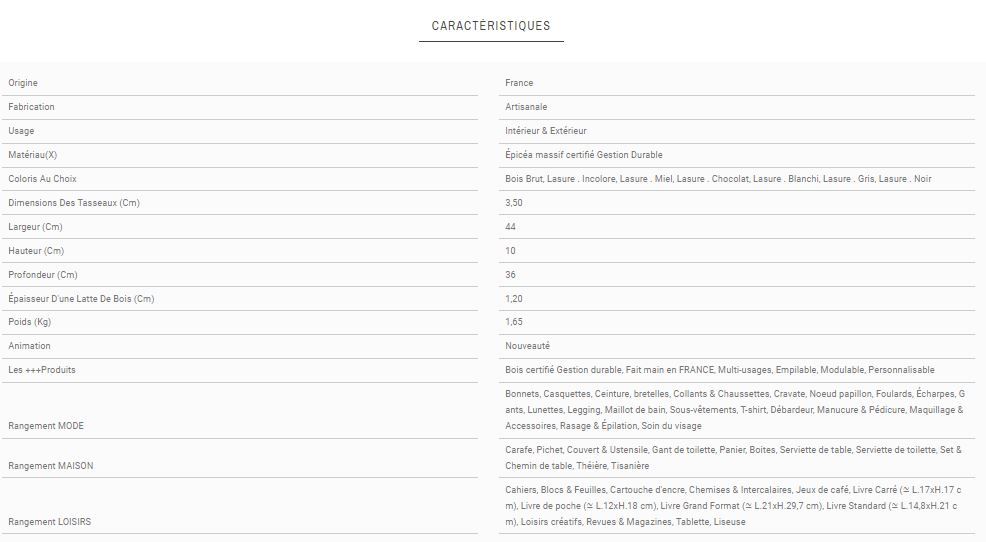Click the Rangement MODE label
The height and width of the screenshot is (542, 986).
46,426
